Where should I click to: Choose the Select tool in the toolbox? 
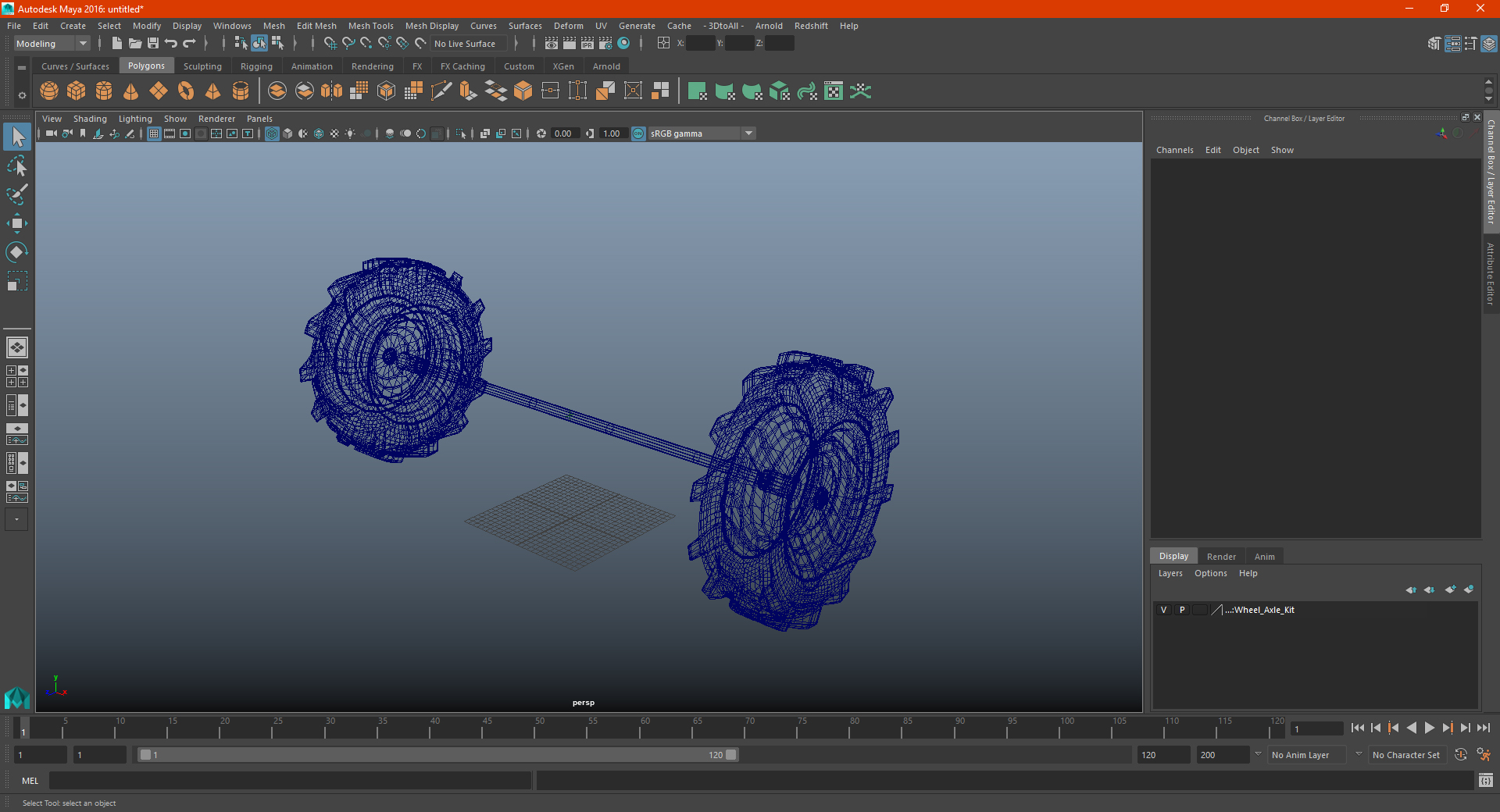coord(17,137)
